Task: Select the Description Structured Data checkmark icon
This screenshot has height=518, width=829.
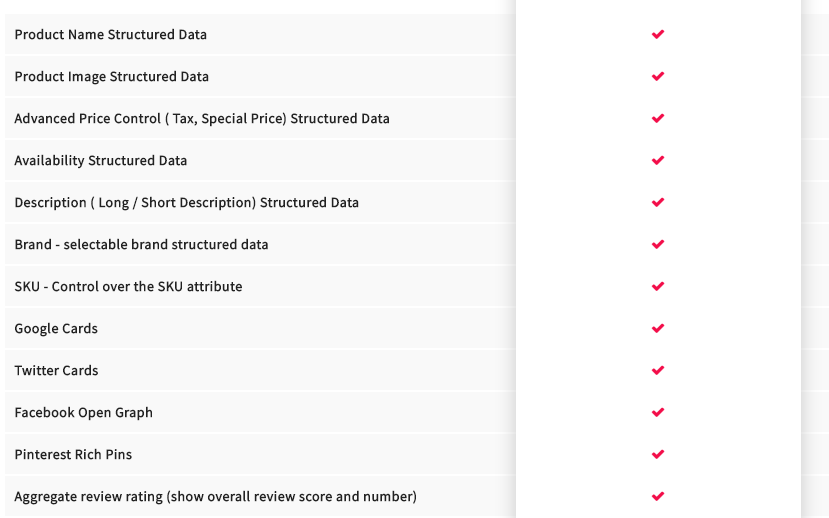Action: coord(658,202)
